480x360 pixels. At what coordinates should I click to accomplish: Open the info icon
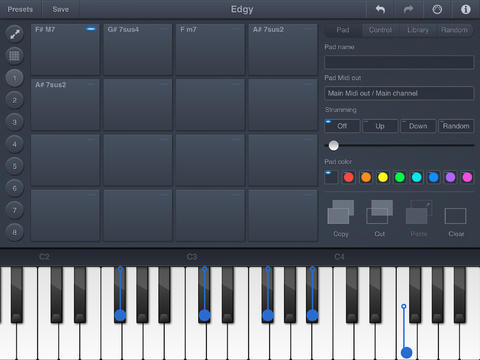click(x=466, y=9)
